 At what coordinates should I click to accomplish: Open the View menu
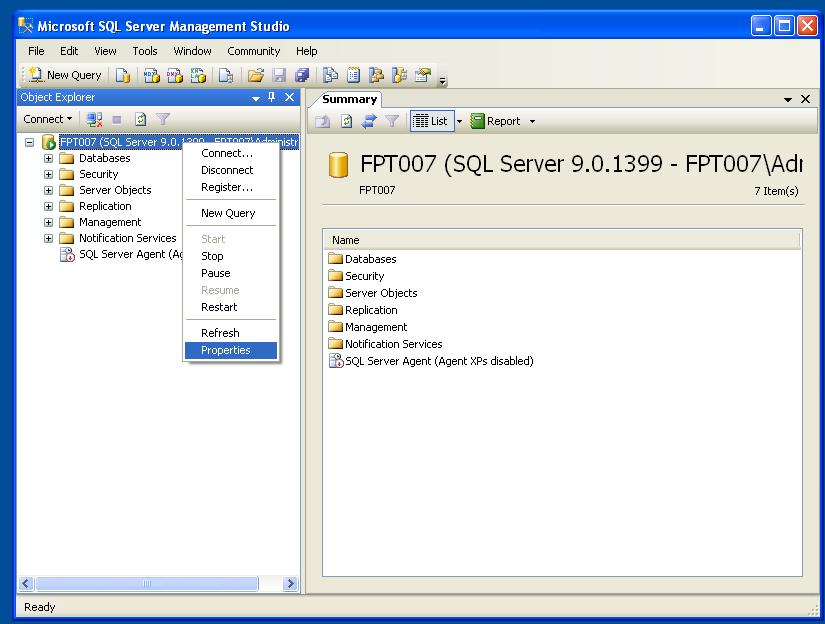tap(105, 51)
